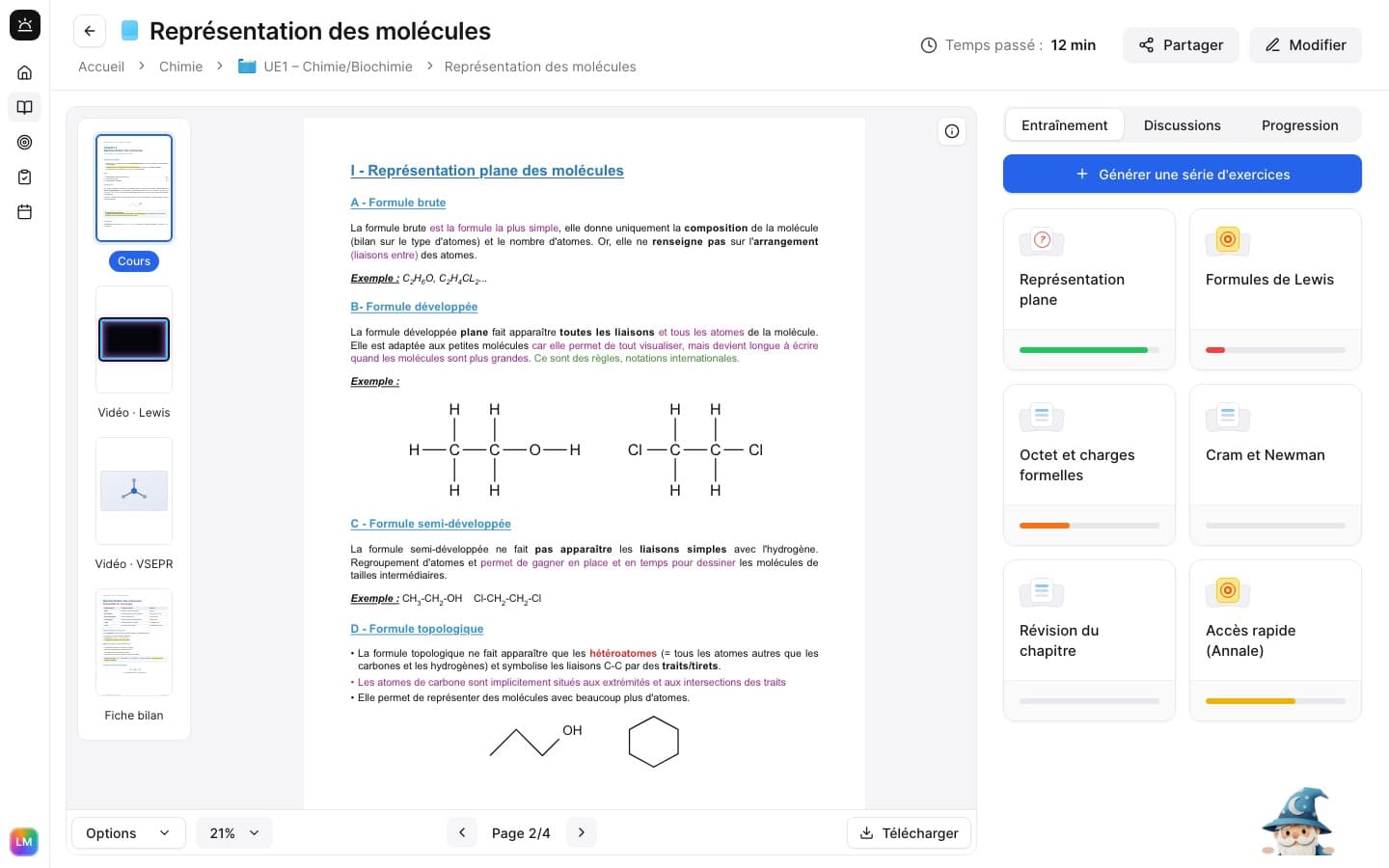
Task: Open the target icon in sidebar
Action: tap(25, 142)
